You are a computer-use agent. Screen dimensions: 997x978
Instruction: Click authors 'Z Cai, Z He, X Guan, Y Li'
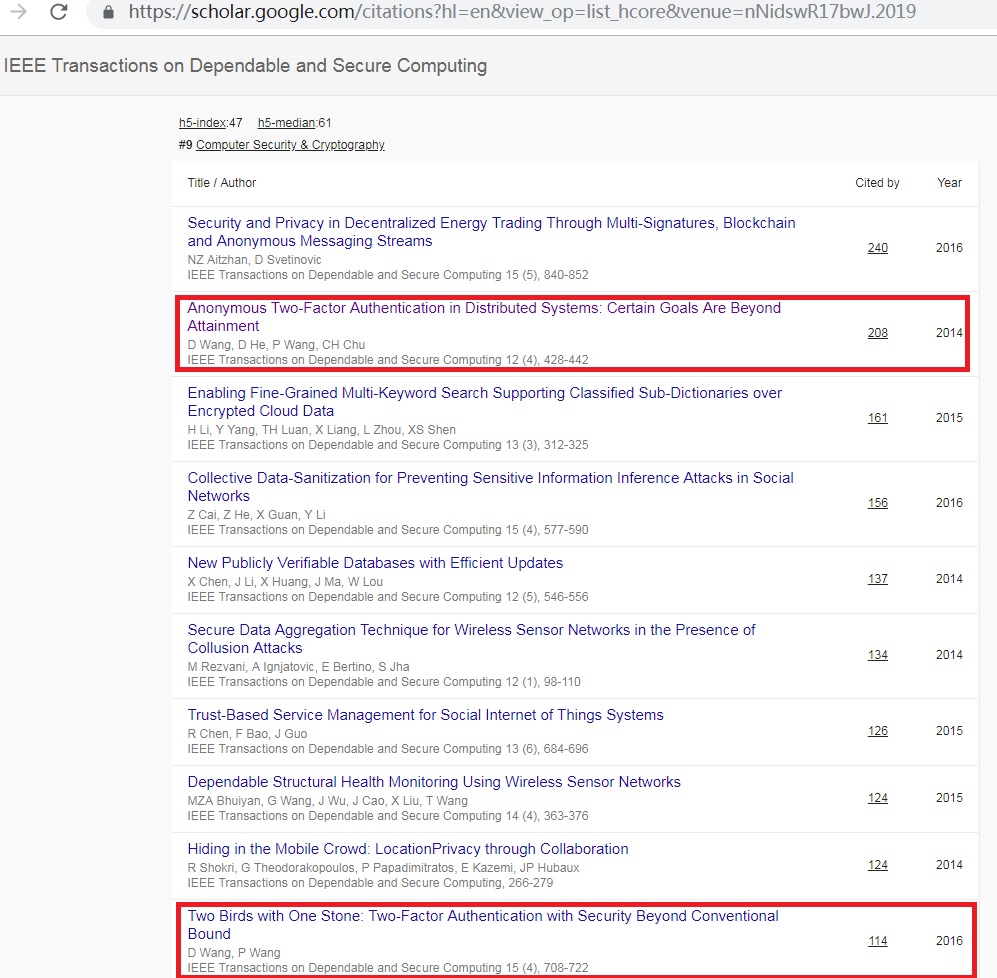pos(256,514)
